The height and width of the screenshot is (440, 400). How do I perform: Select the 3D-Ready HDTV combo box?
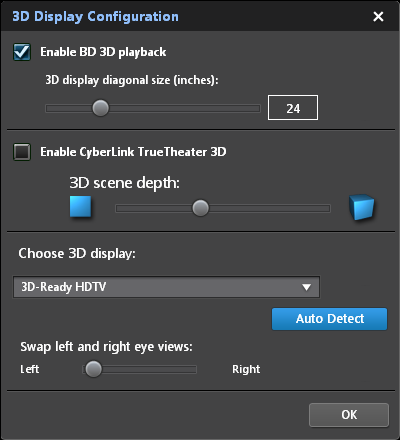point(166,287)
